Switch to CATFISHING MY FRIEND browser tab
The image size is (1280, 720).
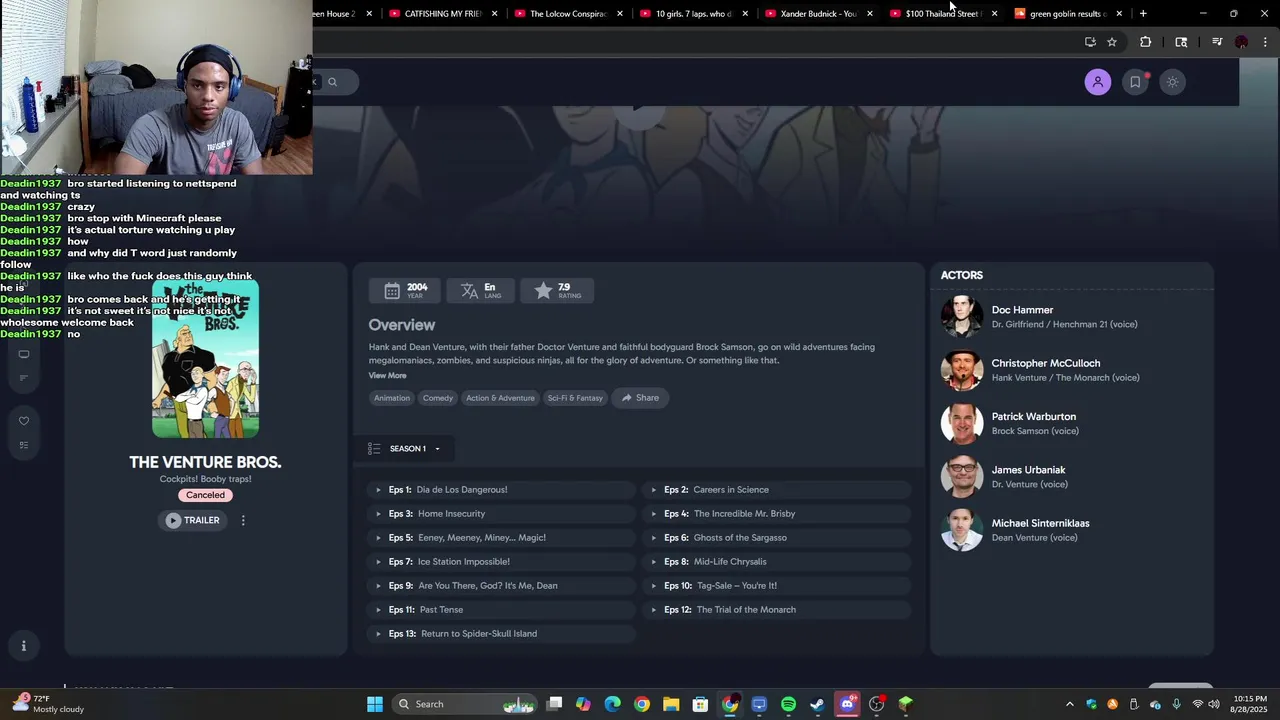pyautogui.click(x=441, y=14)
